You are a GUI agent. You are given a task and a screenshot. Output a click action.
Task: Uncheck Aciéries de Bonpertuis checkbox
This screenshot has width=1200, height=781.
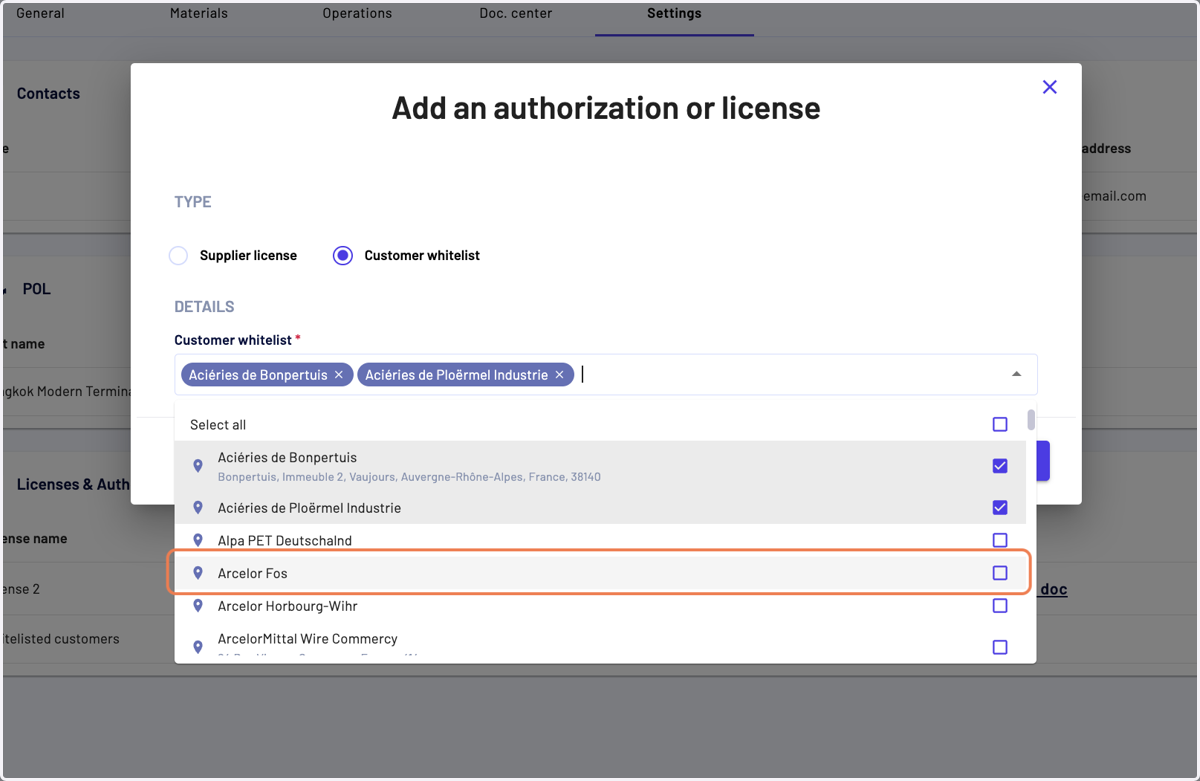(x=1000, y=466)
